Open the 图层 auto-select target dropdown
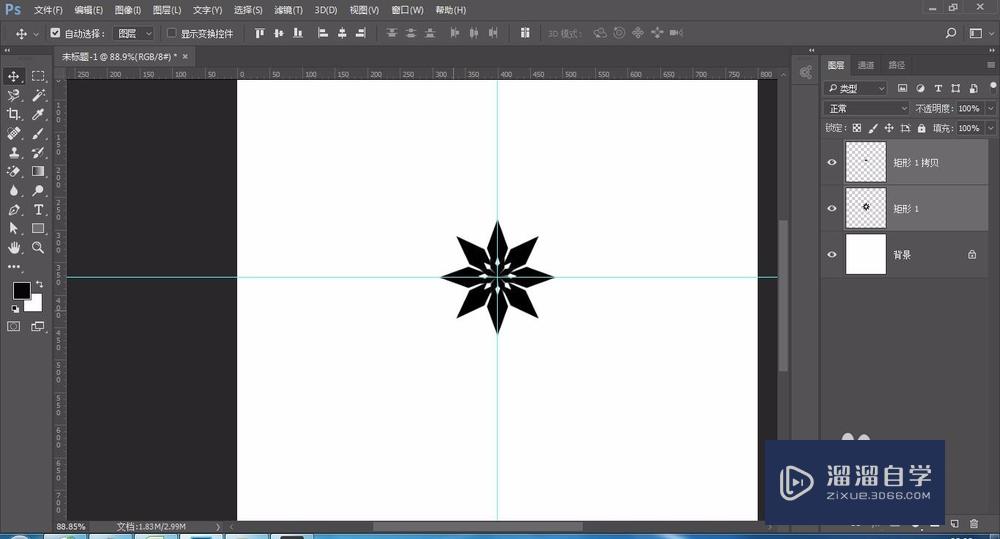The height and width of the screenshot is (539, 1000). click(x=134, y=33)
